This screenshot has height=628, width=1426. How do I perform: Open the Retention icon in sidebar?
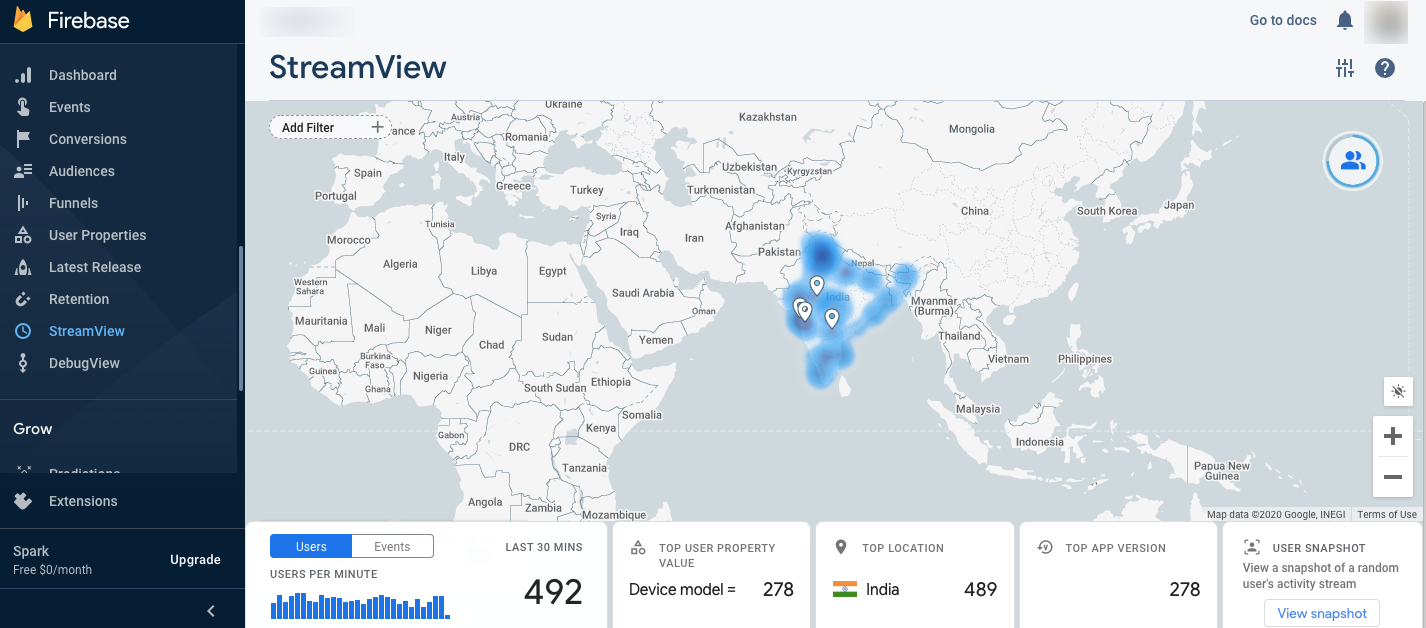pyautogui.click(x=23, y=299)
